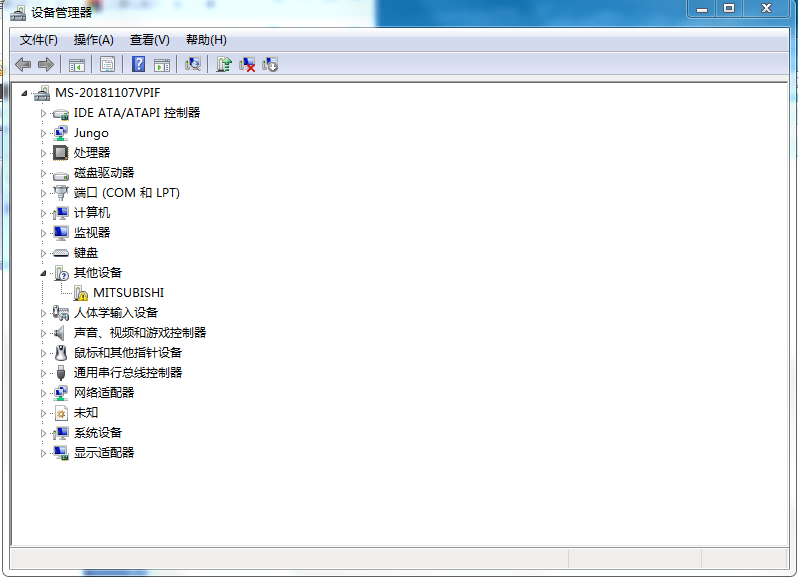This screenshot has width=798, height=577.
Task: Toggle show/hide console tree icon
Action: pos(76,64)
